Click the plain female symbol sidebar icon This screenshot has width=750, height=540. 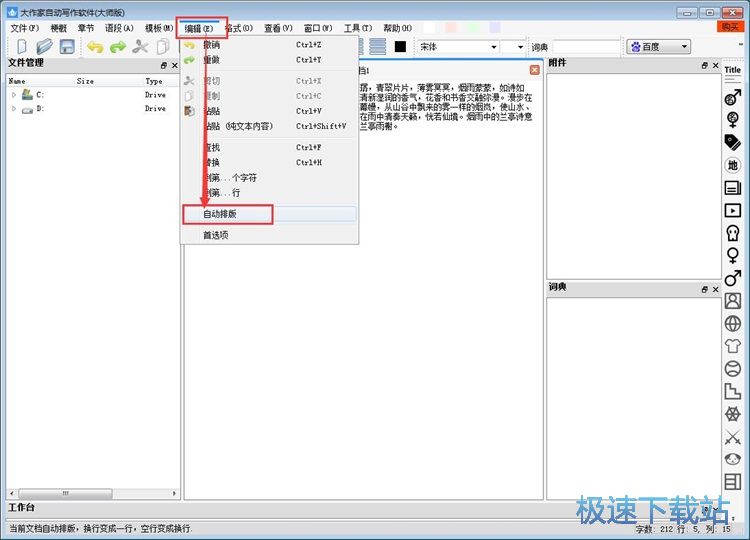[x=732, y=255]
